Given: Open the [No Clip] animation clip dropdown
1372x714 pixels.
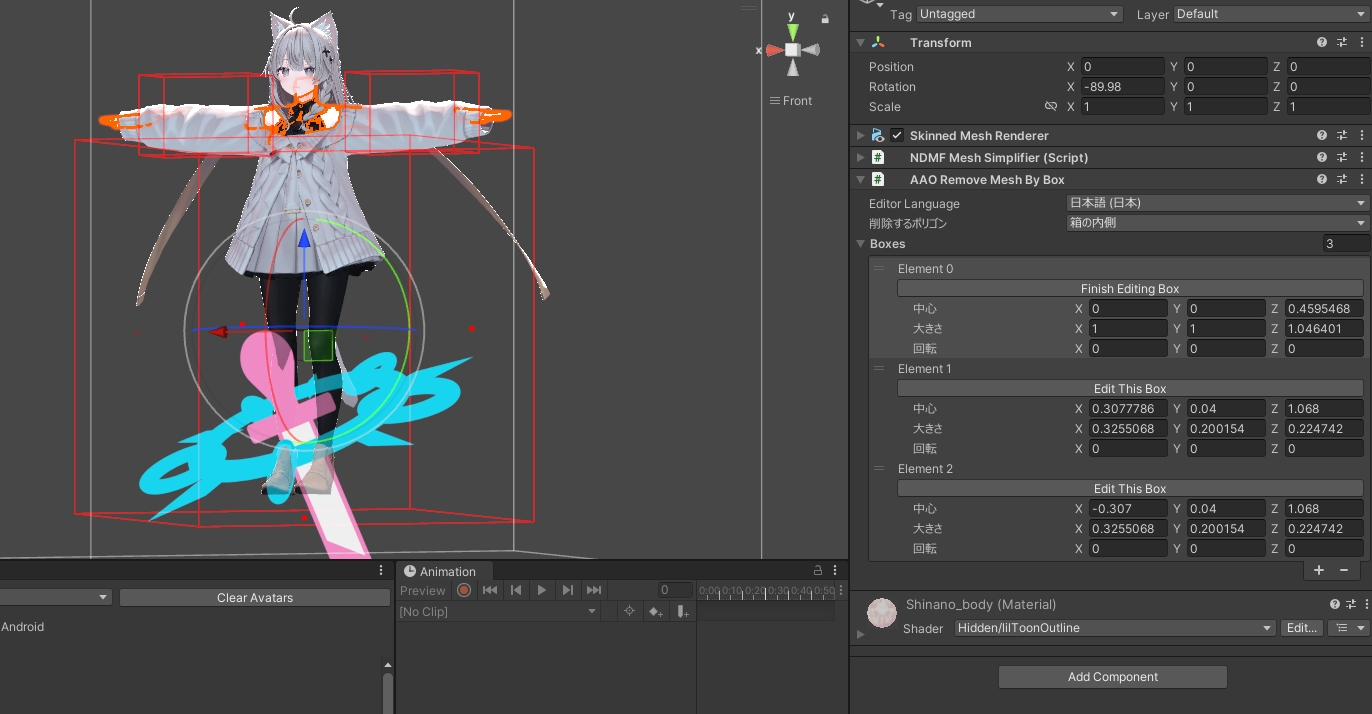Looking at the screenshot, I should (498, 611).
